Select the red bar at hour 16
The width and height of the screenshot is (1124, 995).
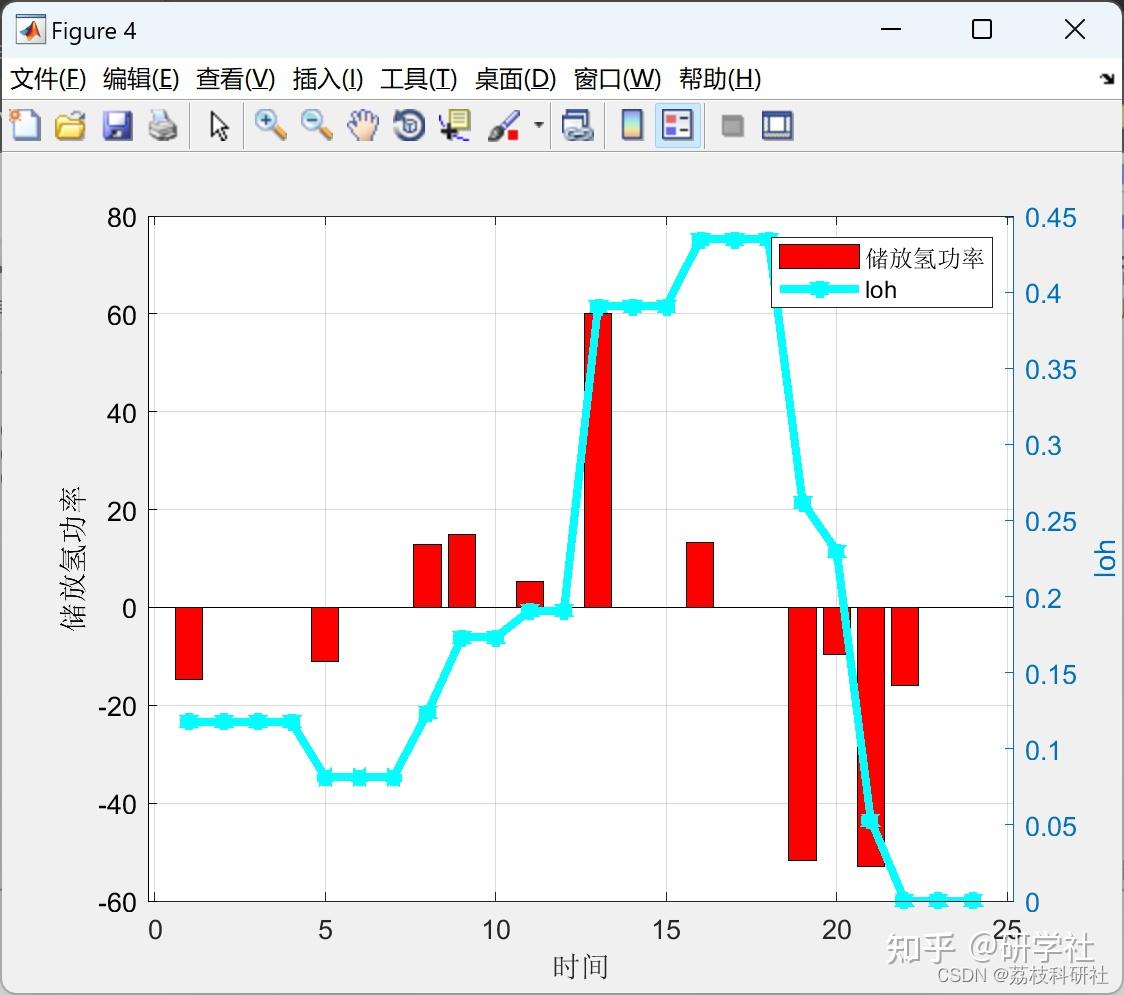click(x=700, y=575)
